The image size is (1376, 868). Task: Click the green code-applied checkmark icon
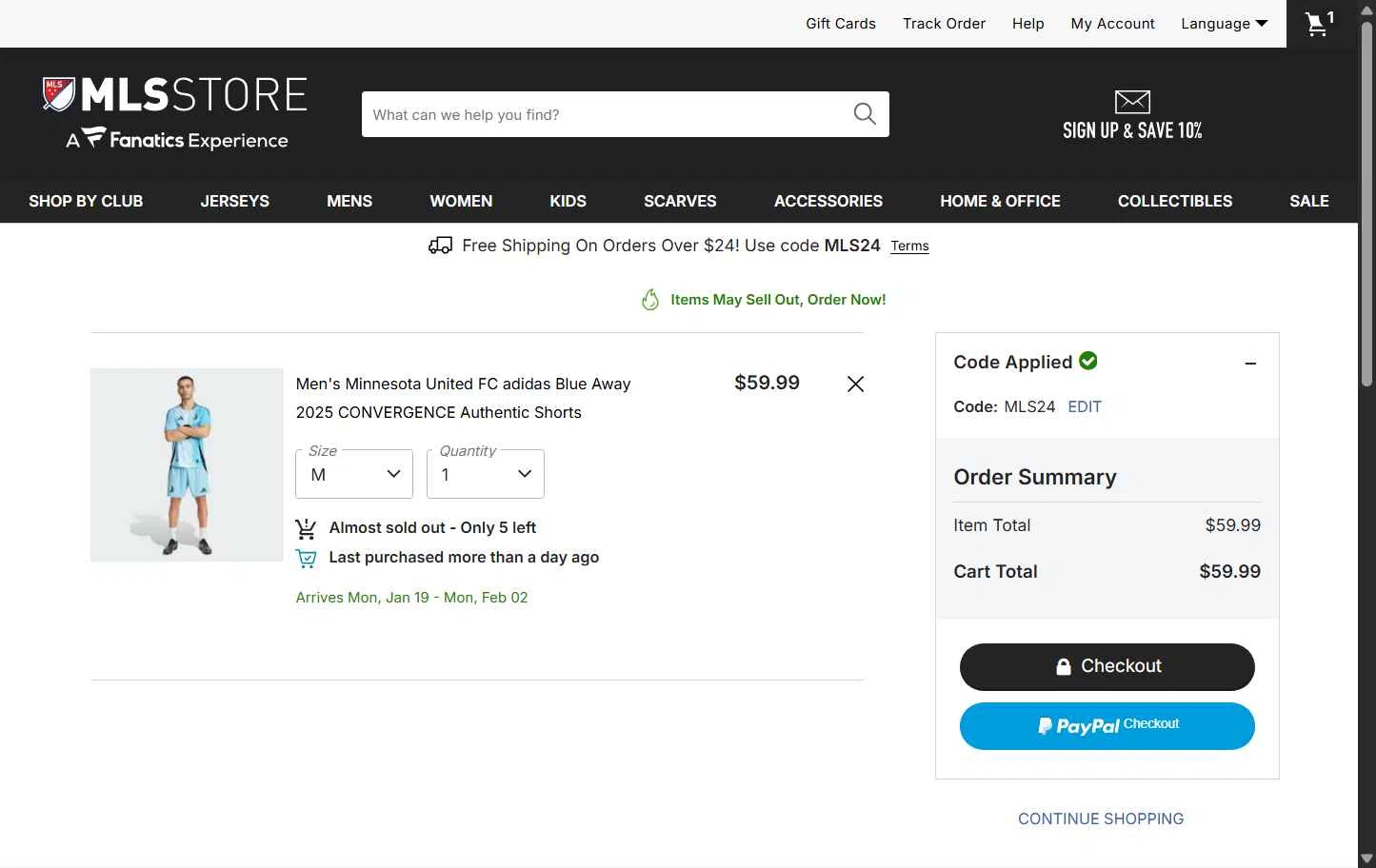[1088, 361]
